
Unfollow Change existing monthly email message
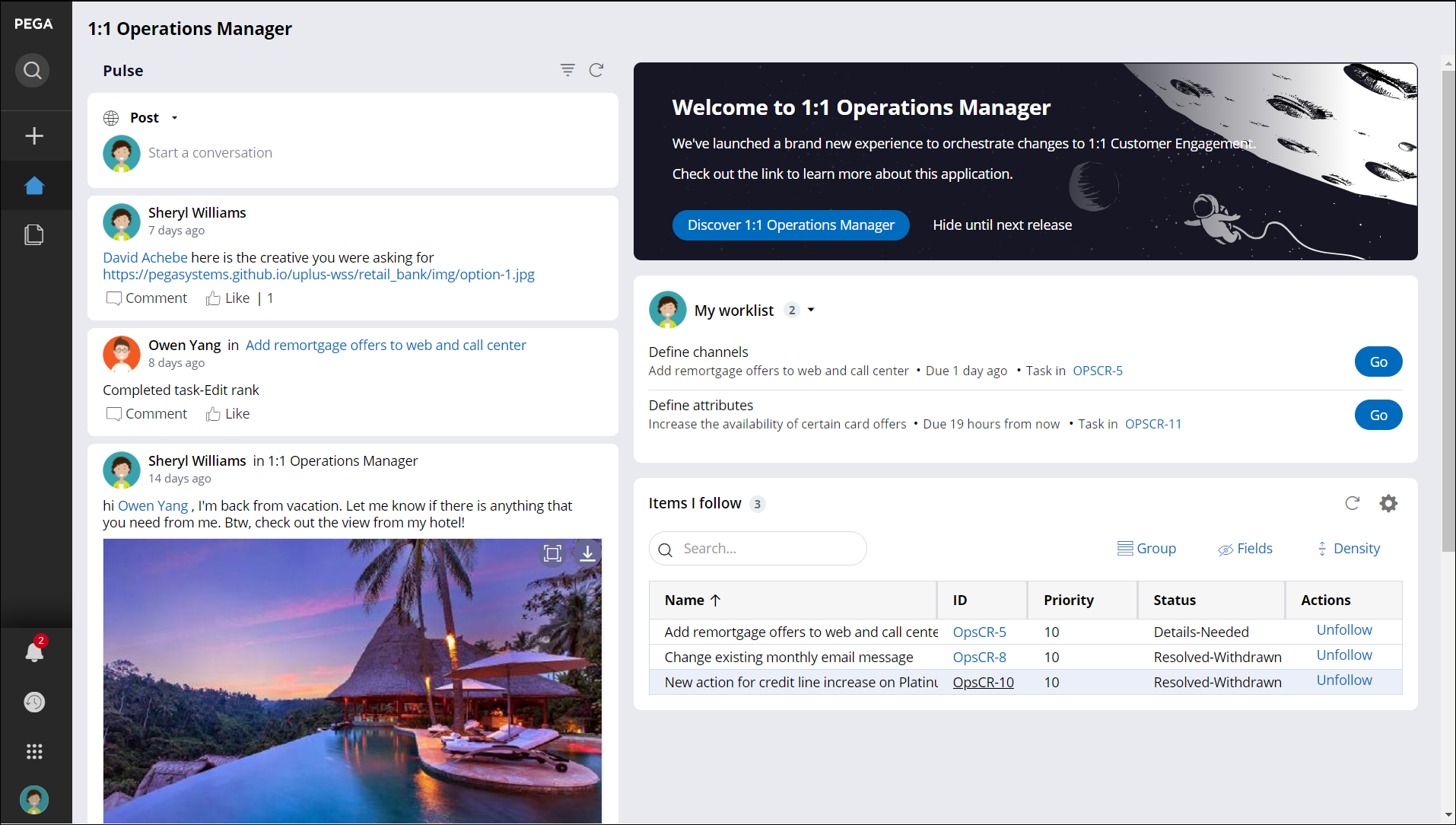click(1344, 655)
